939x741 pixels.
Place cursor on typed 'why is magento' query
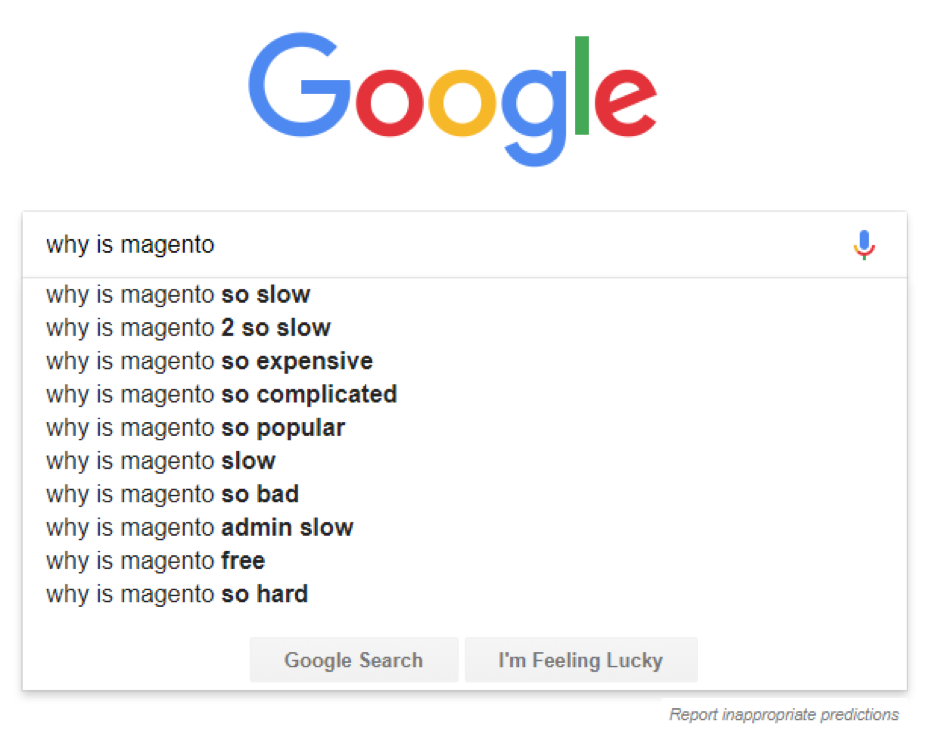tap(130, 245)
